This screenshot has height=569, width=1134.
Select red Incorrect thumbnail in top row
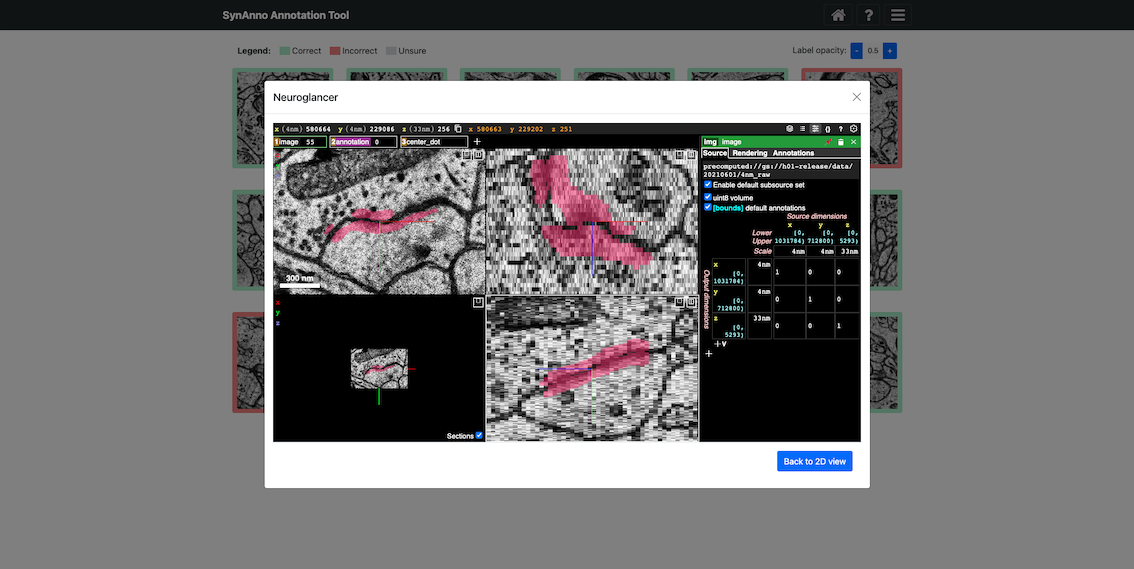pos(851,118)
